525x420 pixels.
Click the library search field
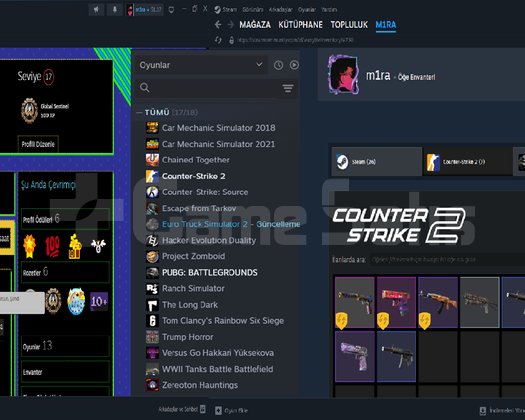tap(217, 88)
